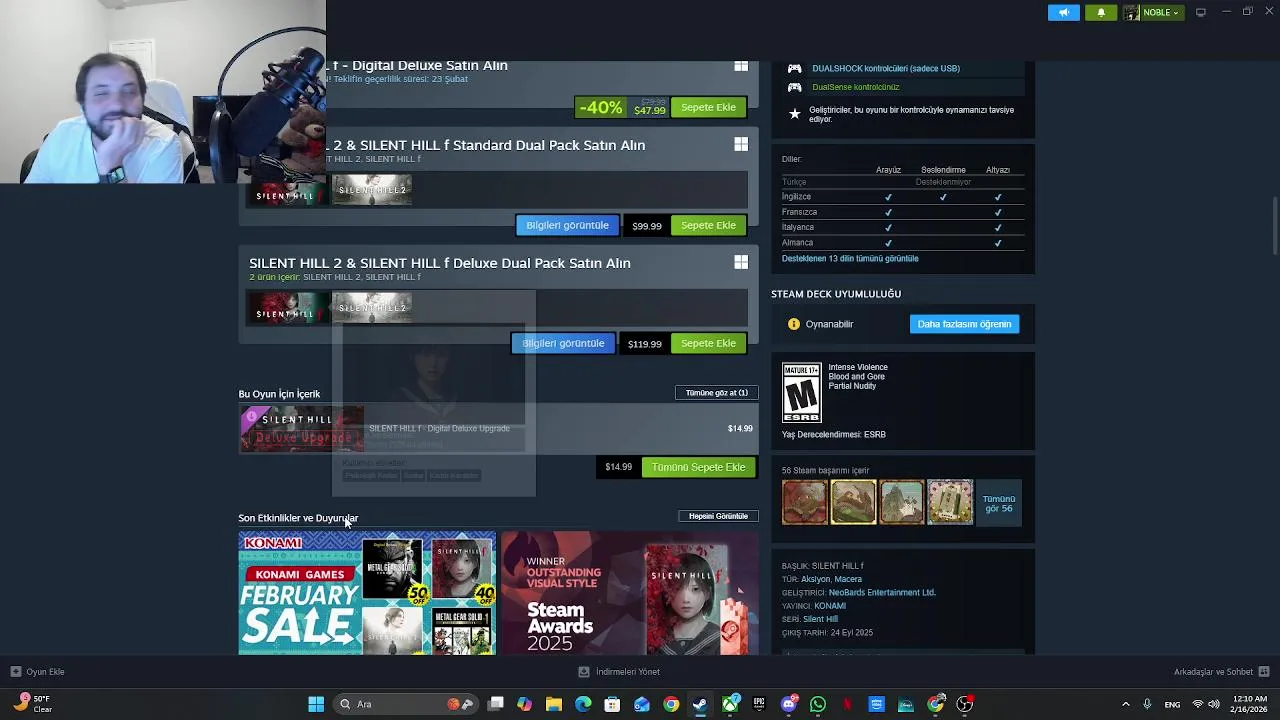Open 'Silent Hill' series link
This screenshot has height=720, width=1280.
click(x=820, y=619)
